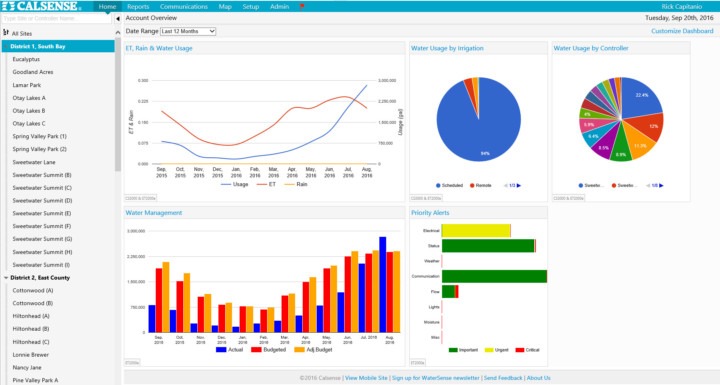This screenshot has width=720, height=385.
Task: Click the 22.4% slice of controller pie
Action: point(642,97)
